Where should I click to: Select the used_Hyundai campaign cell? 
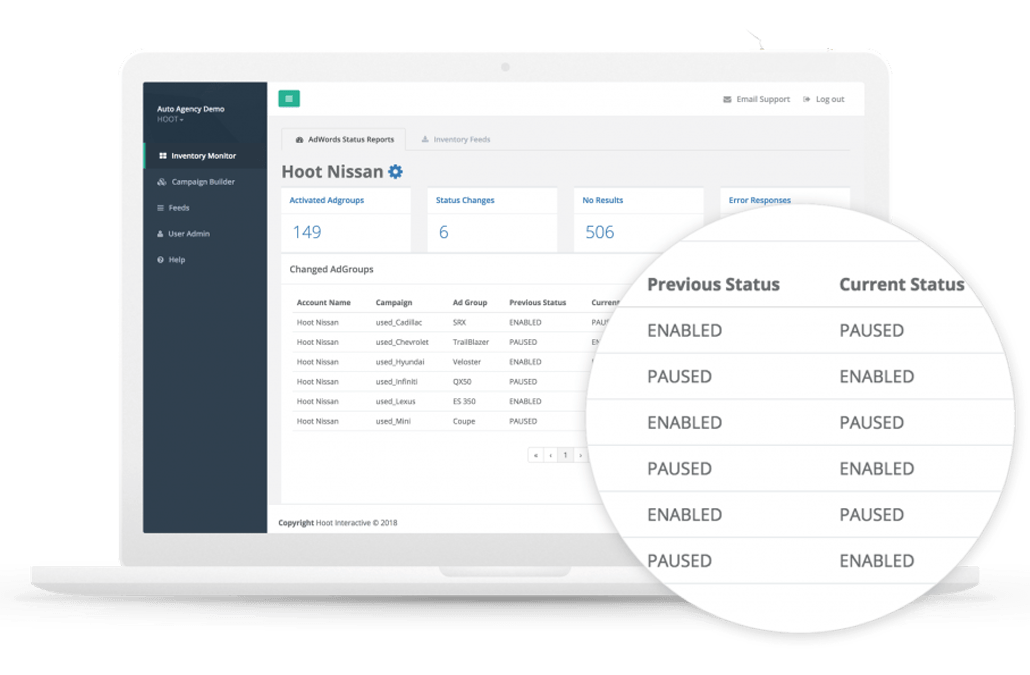tap(400, 362)
